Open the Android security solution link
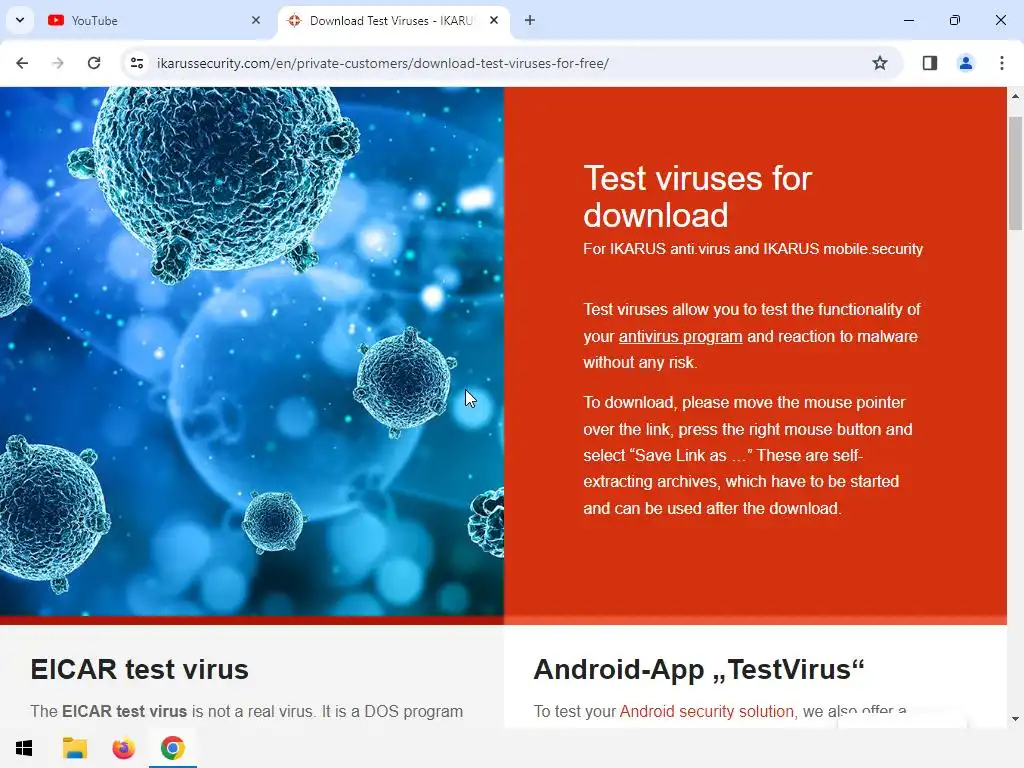 coord(707,711)
